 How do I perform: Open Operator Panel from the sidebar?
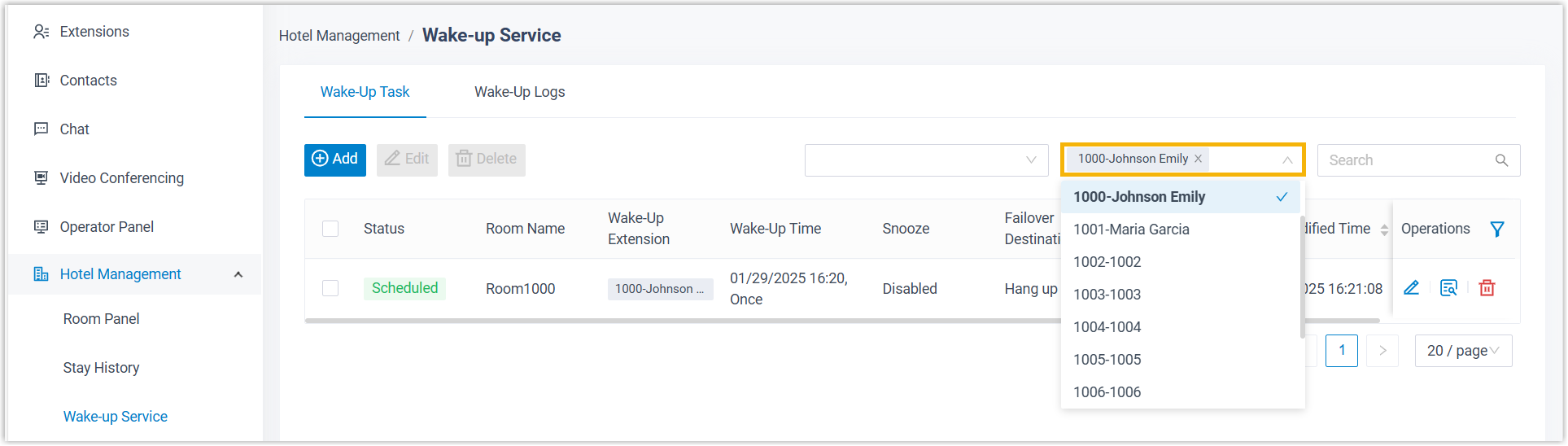(x=106, y=227)
